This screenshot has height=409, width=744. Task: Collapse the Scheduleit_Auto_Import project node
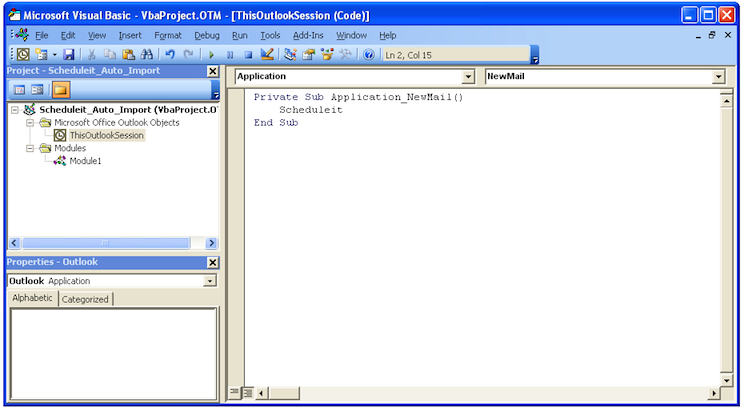(15, 110)
